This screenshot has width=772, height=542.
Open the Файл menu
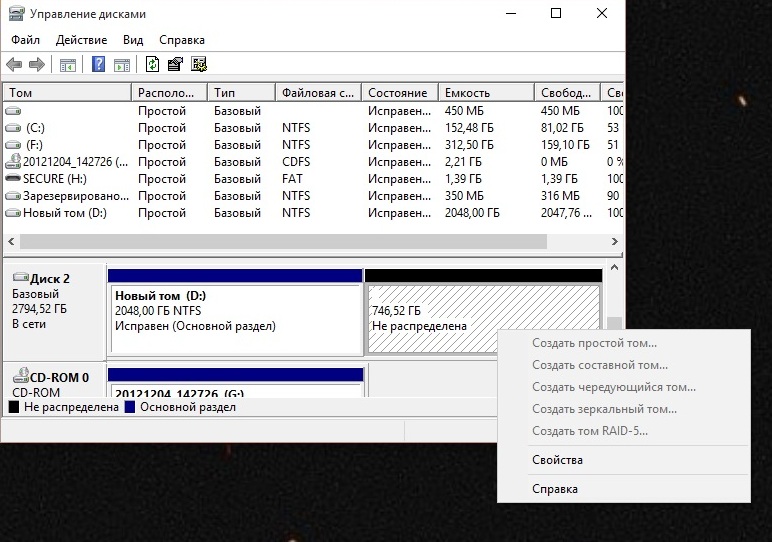pyautogui.click(x=25, y=40)
